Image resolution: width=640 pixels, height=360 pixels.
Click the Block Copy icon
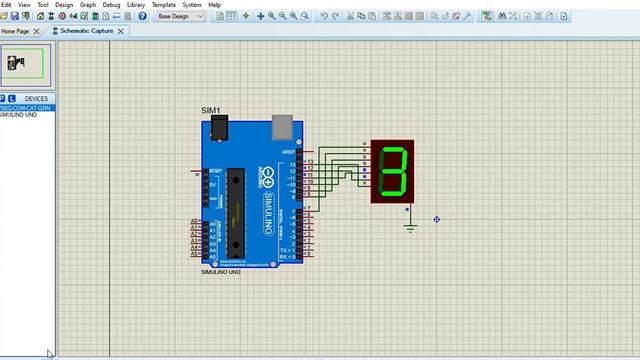pyautogui.click(x=387, y=16)
